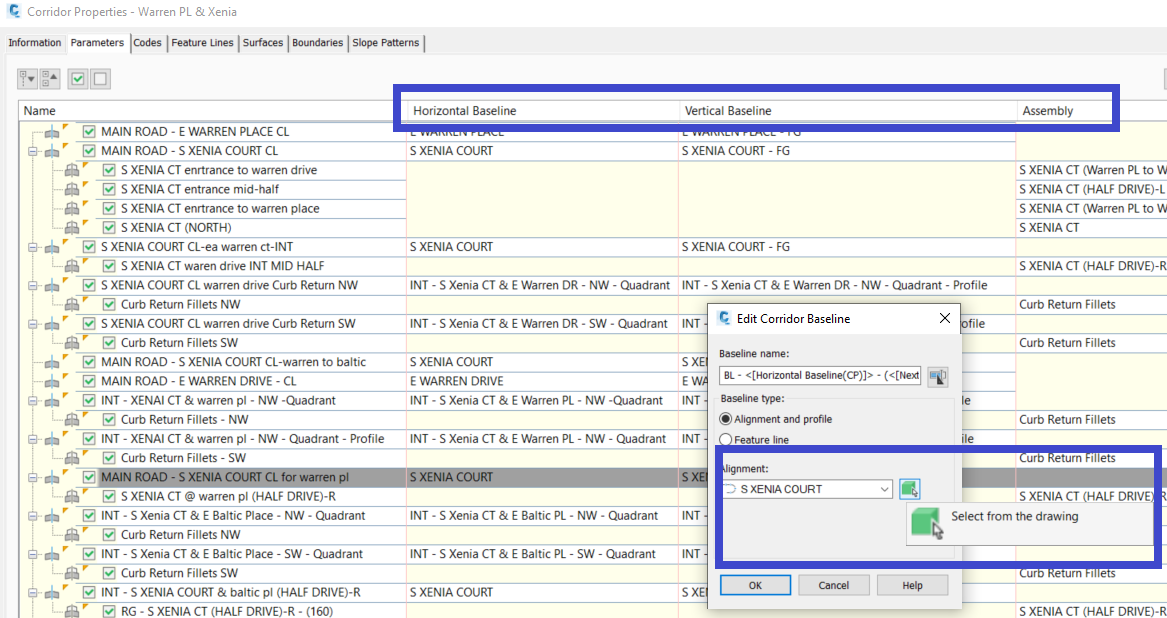Toggle checkbox for Curb Return Fillets - SW
The width and height of the screenshot is (1167, 618).
109,458
